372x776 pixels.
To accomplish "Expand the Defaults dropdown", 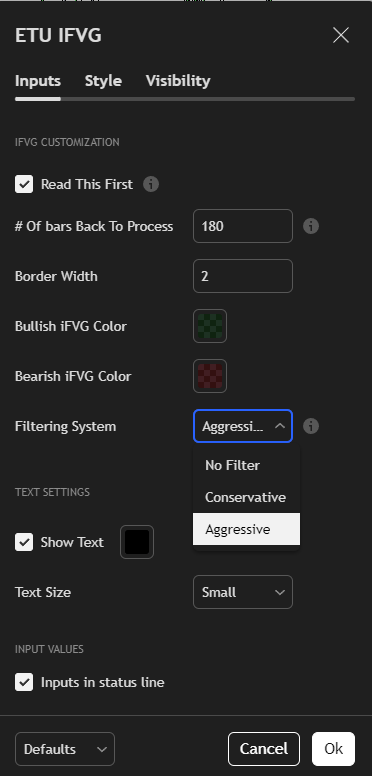I will pyautogui.click(x=65, y=749).
